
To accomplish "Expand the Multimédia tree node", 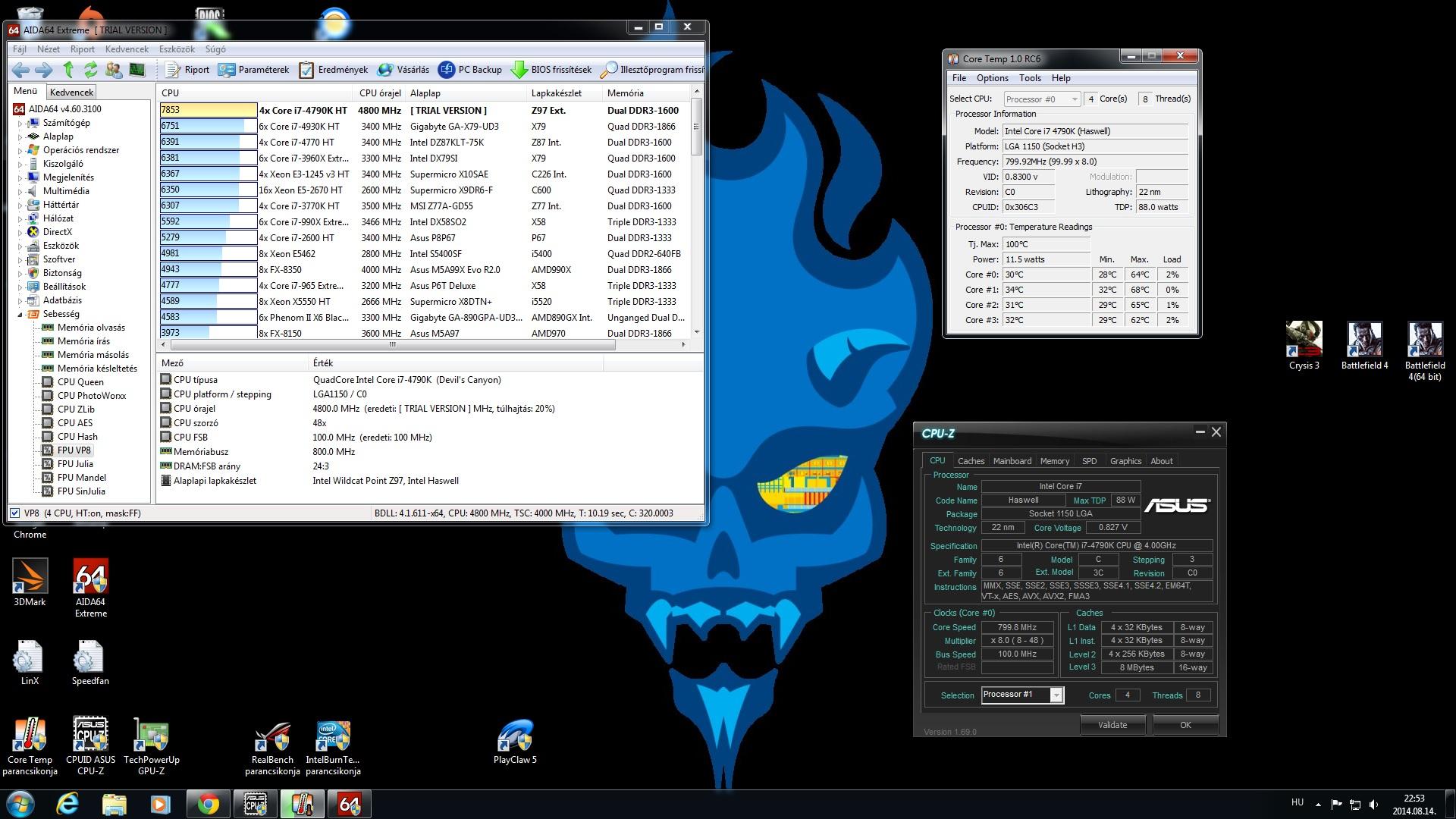I will point(20,191).
